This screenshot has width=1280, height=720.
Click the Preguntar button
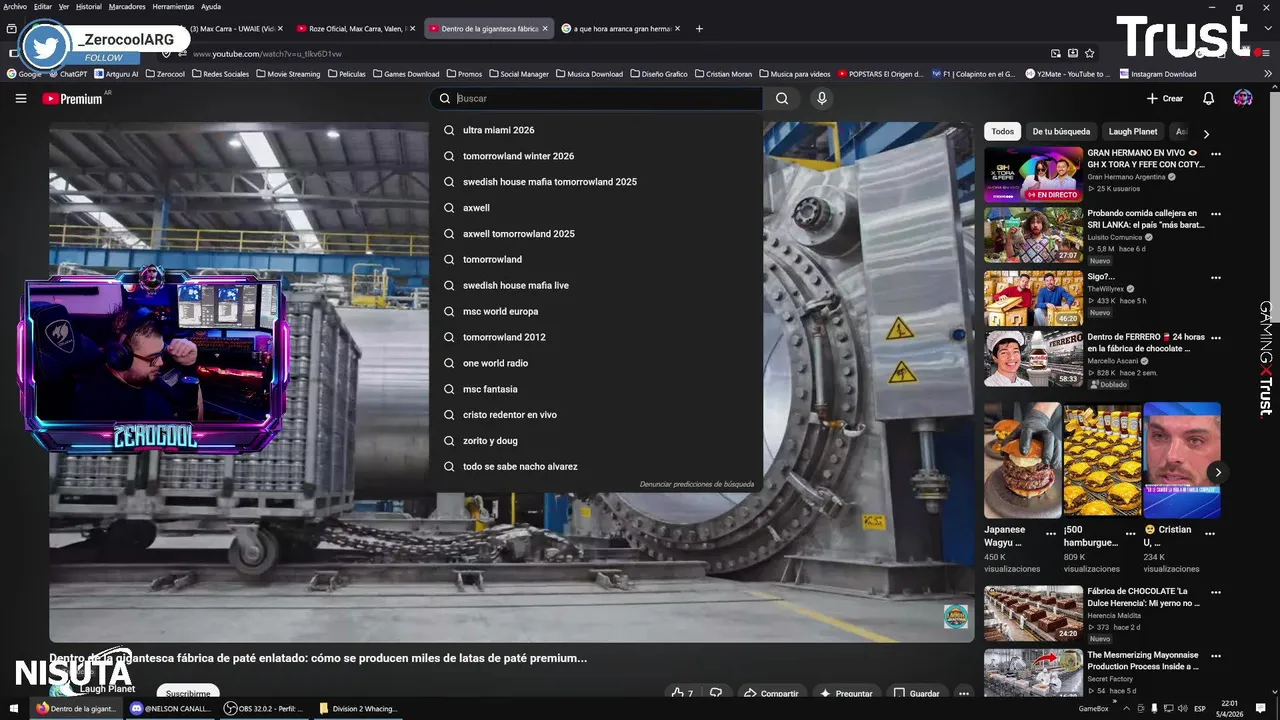846,693
